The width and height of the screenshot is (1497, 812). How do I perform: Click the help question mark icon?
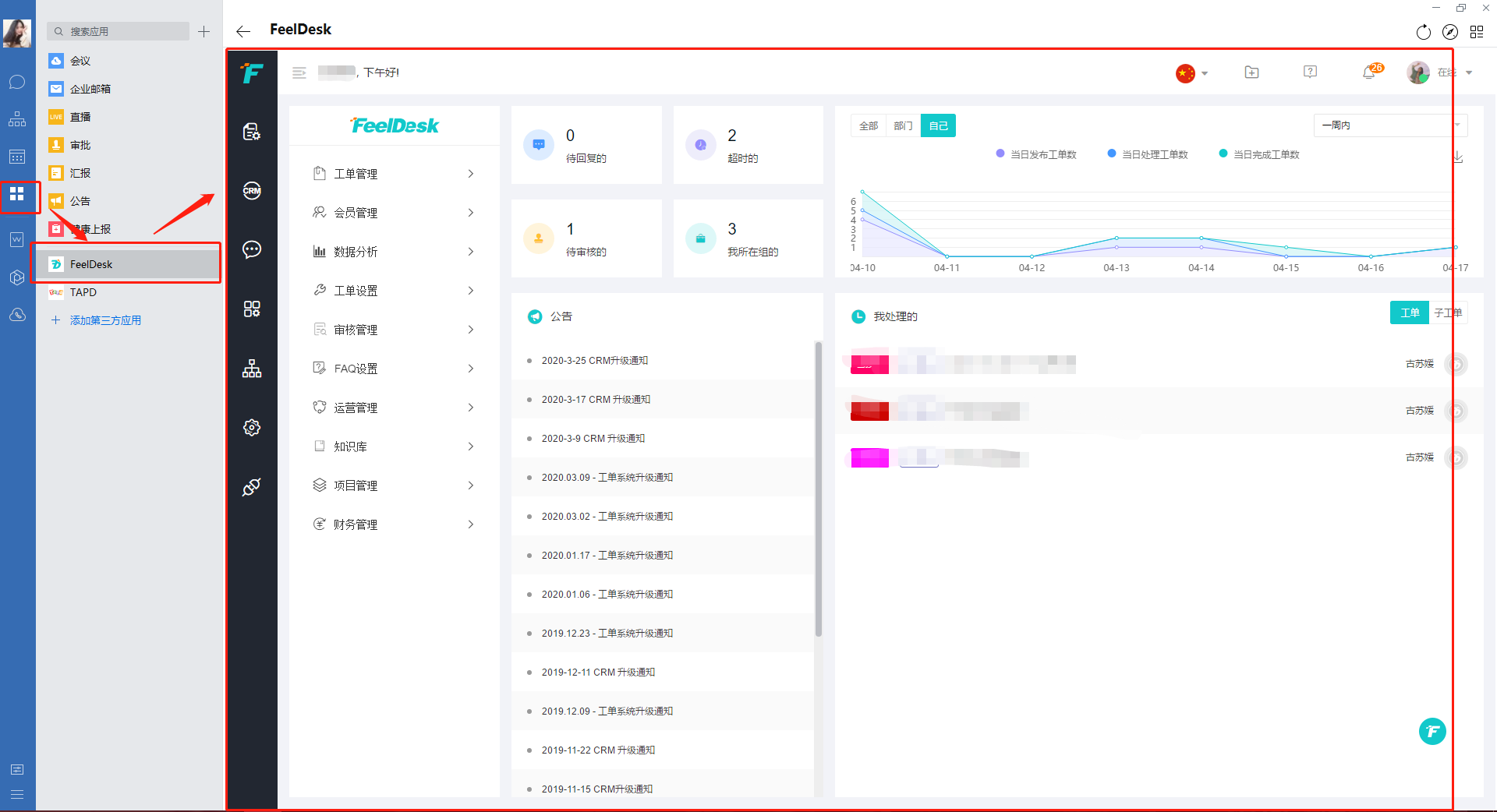[x=1311, y=72]
